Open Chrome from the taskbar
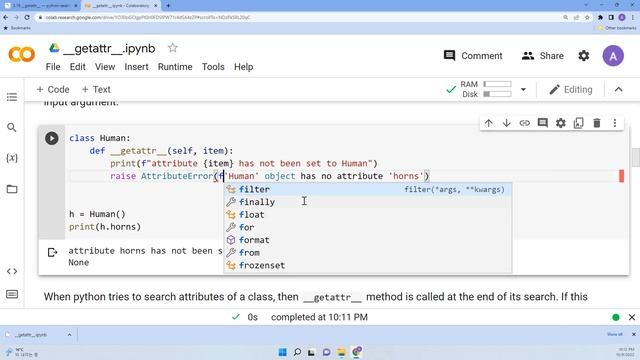The width and height of the screenshot is (640, 360). [357, 352]
